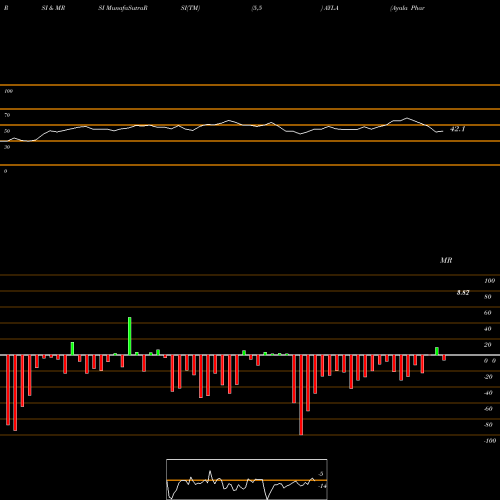This screenshot has width=500, height=500.
Task: Click the last green bar near MR right edge
Action: [437, 351]
